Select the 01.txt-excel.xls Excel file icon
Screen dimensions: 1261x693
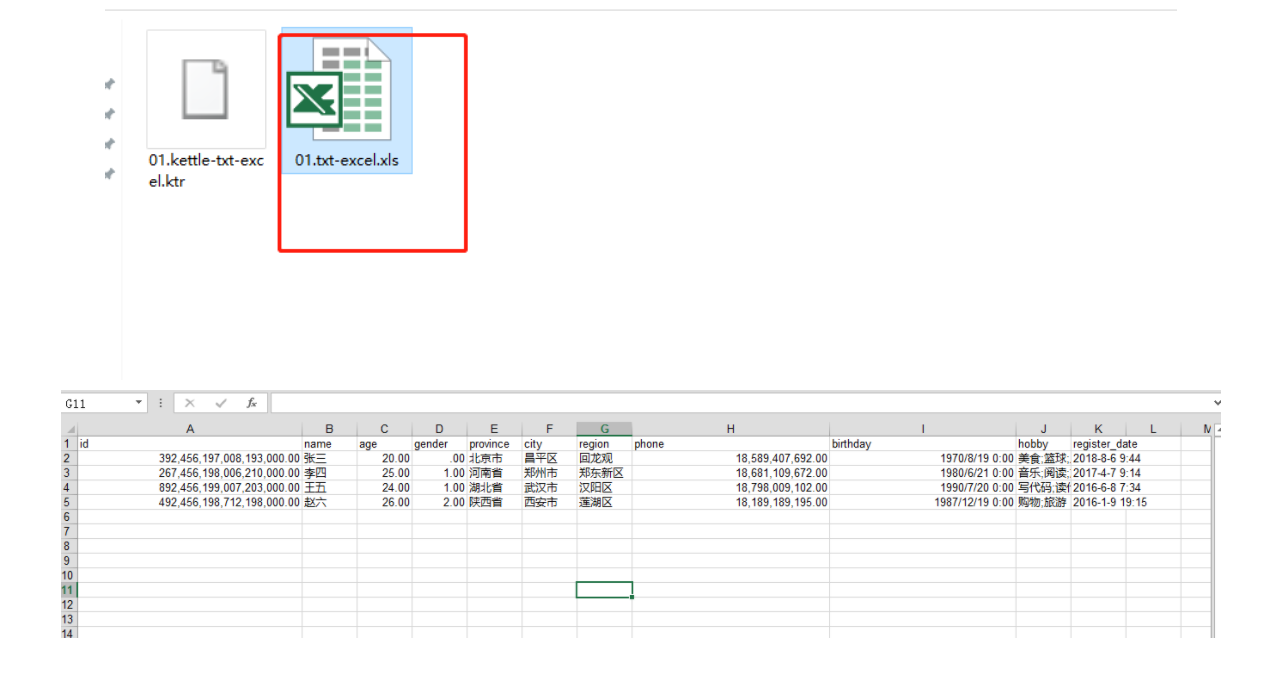(337, 90)
